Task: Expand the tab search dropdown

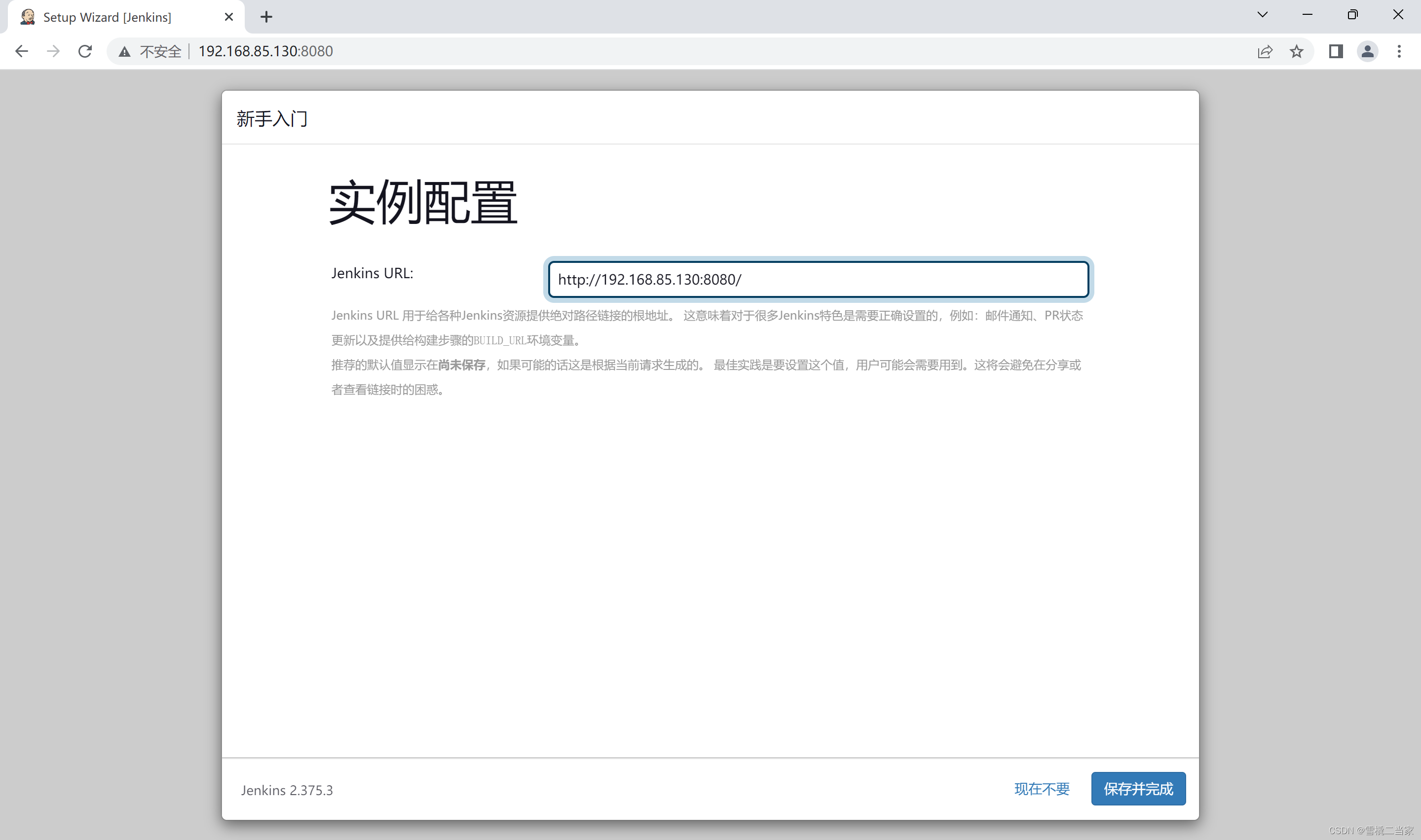Action: (x=1263, y=15)
